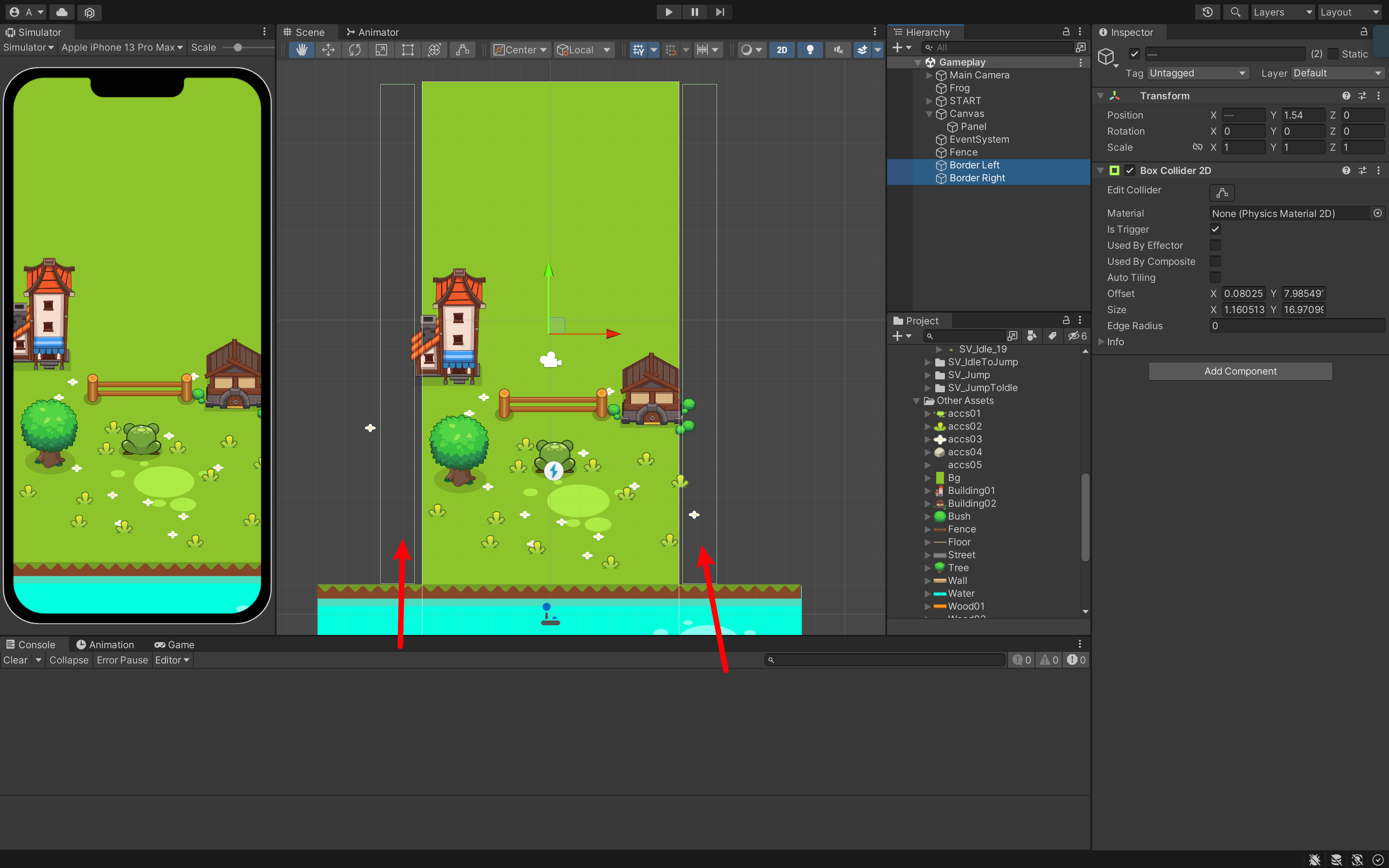This screenshot has height=868, width=1389.
Task: Toggle Box Collider 2D enabled checkbox
Action: 1129,170
